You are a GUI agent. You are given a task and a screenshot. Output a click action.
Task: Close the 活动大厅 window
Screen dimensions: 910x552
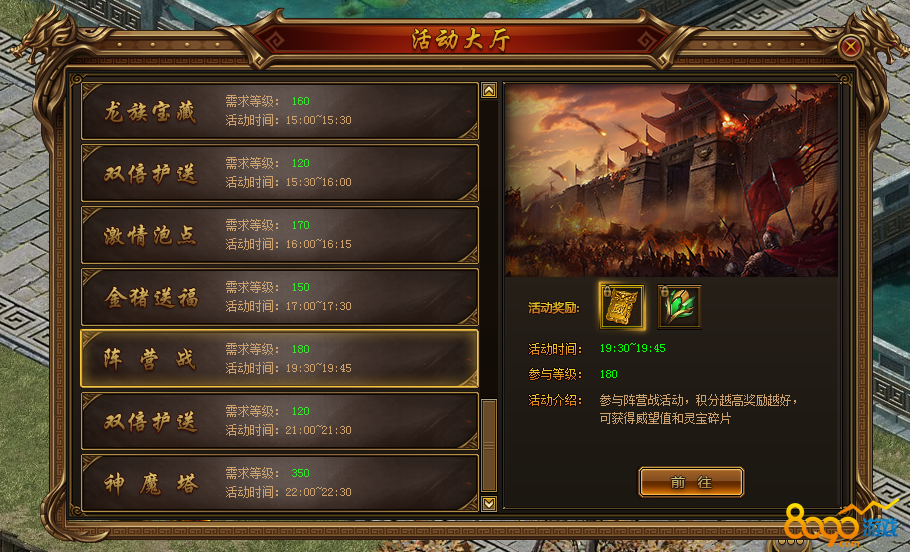pyautogui.click(x=851, y=47)
